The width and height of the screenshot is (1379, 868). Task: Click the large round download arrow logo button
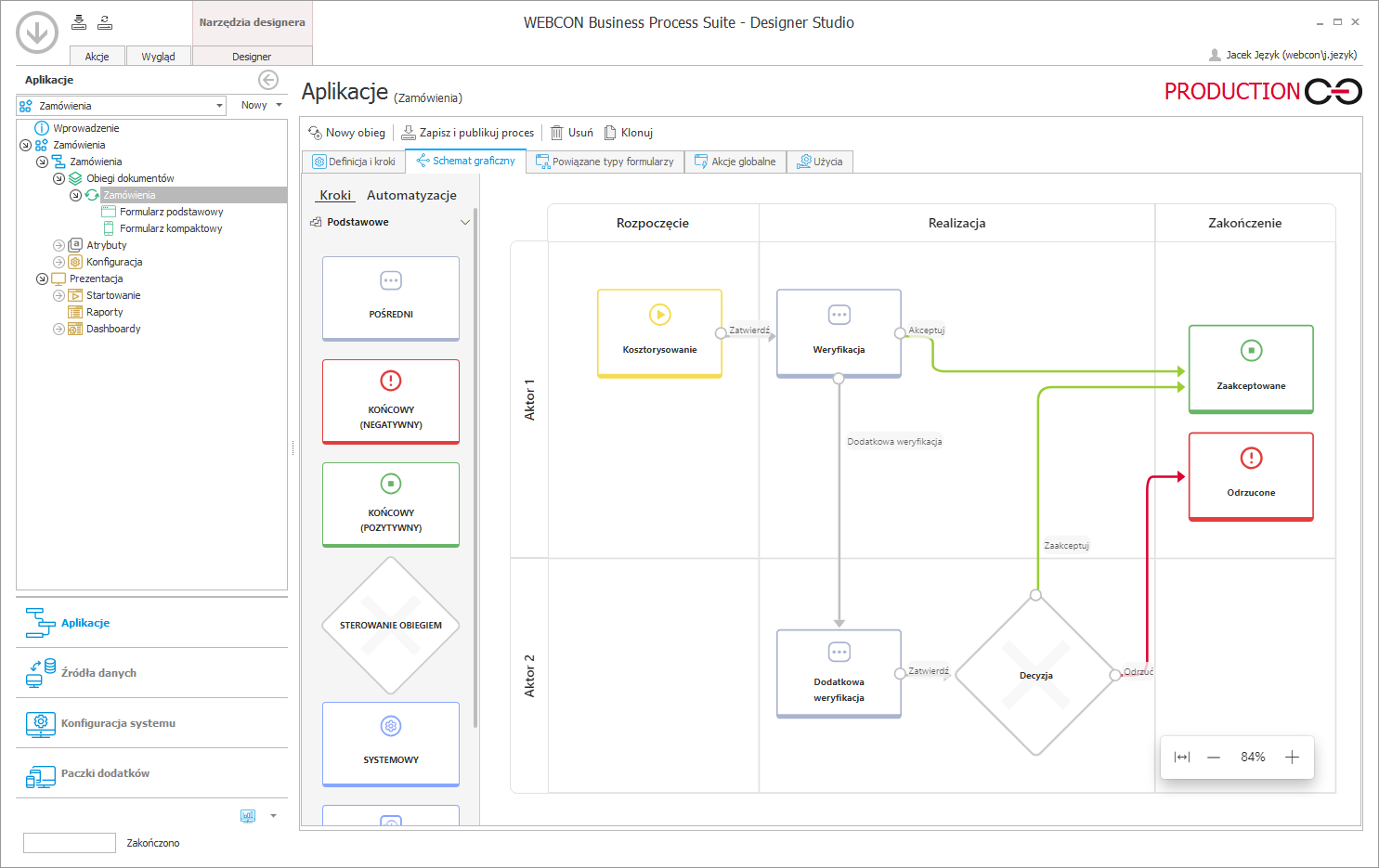click(x=37, y=32)
